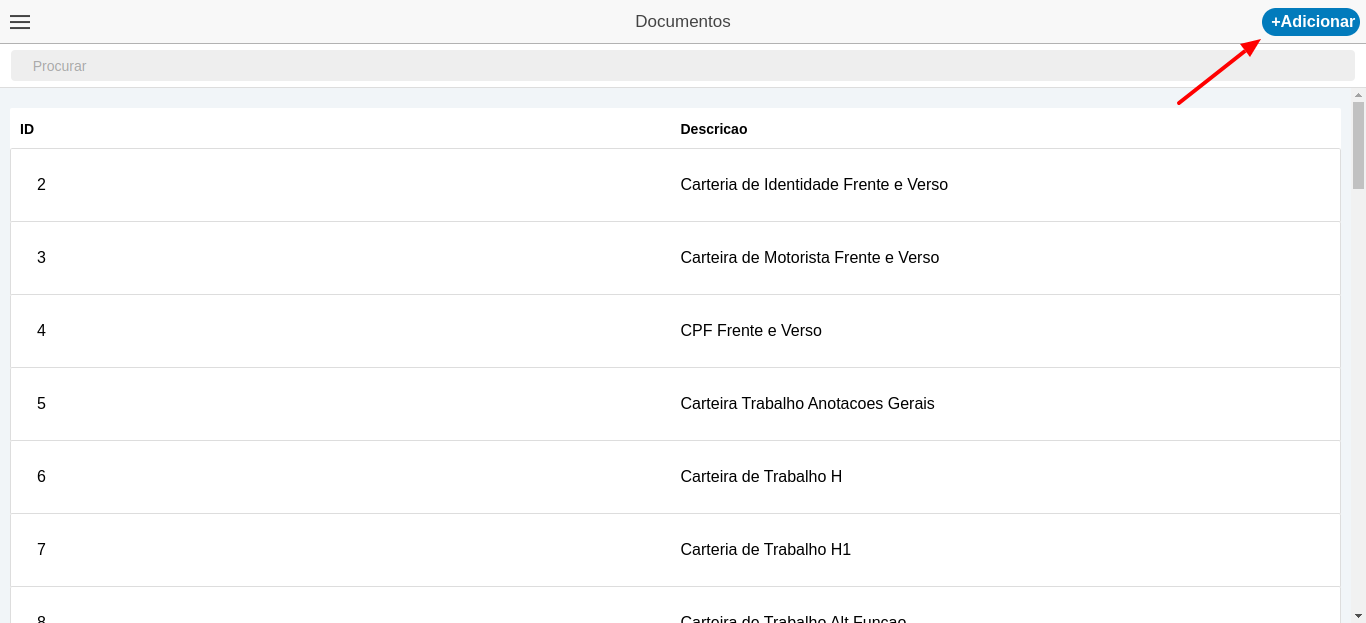Open the hamburger navigation menu
Viewport: 1366px width, 623px height.
(20, 21)
